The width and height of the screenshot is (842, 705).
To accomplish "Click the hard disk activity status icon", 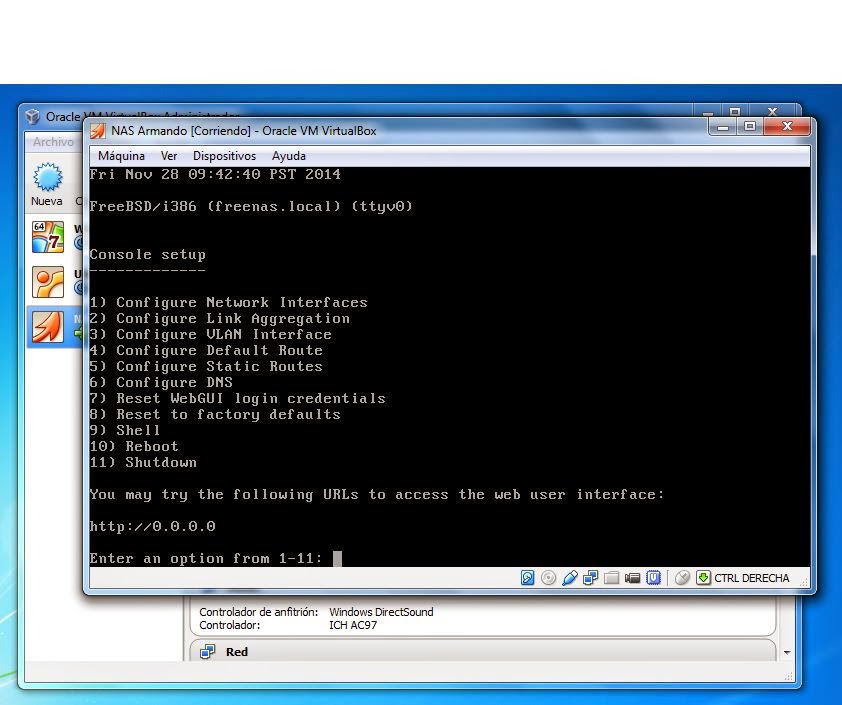I will (527, 578).
